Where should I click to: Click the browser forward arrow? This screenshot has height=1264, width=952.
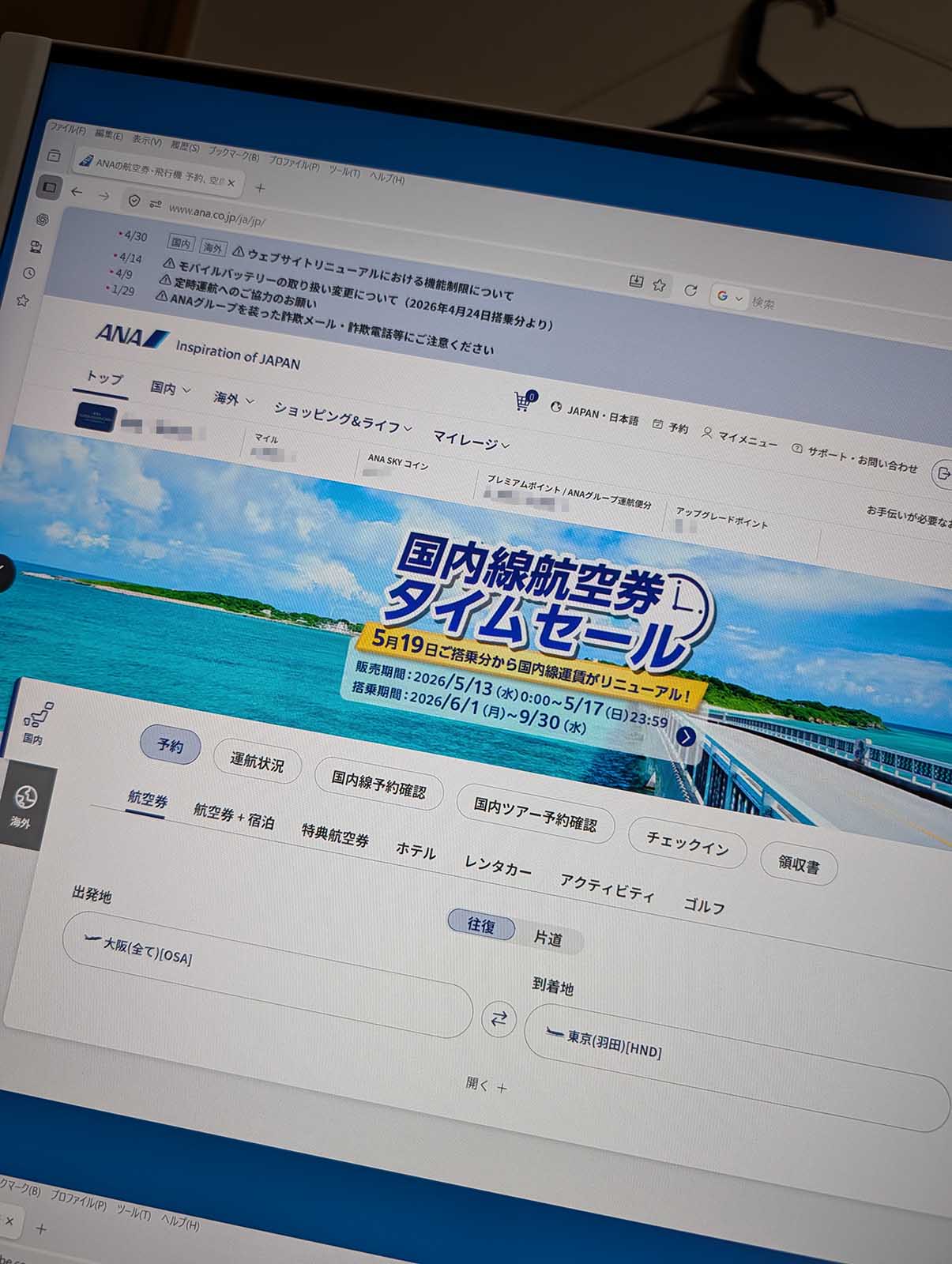tap(104, 195)
